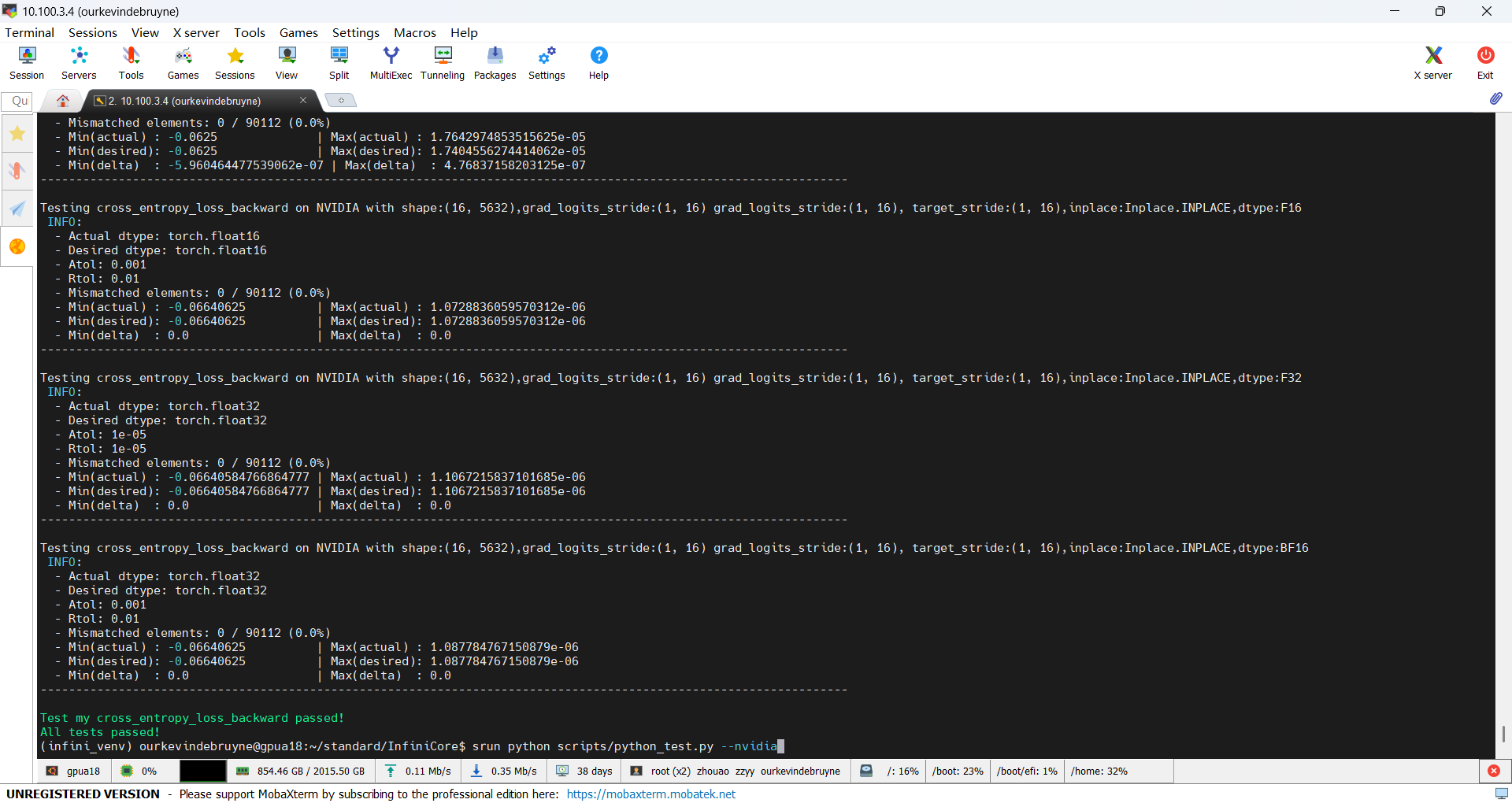The image size is (1512, 803).
Task: Open the Macros menu
Action: (415, 32)
